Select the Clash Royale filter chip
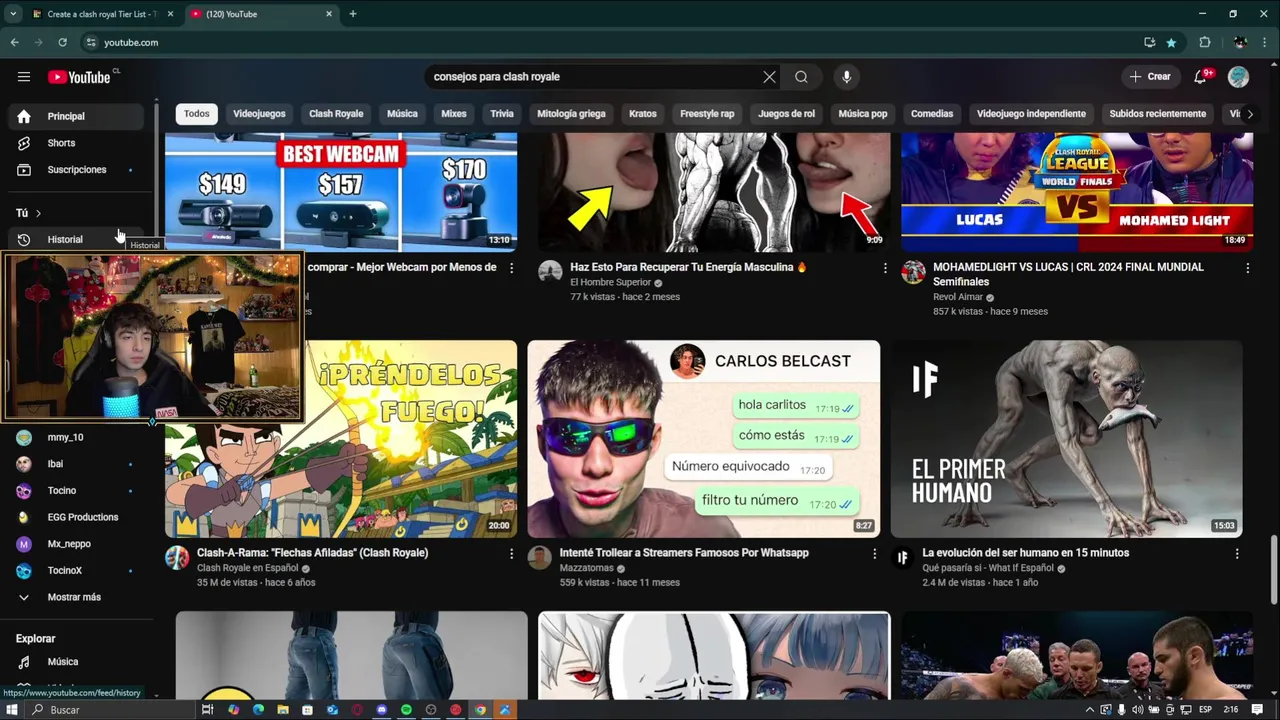The width and height of the screenshot is (1280, 720). (336, 114)
